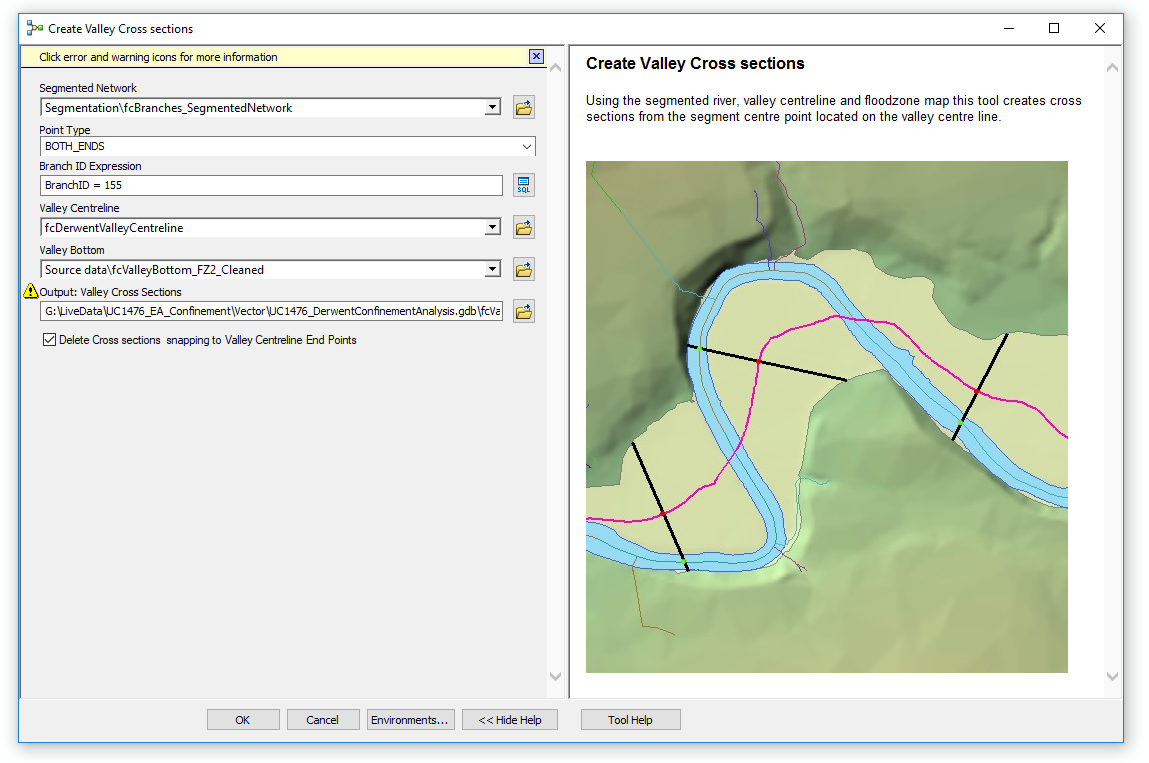Run the tool by clicking OK
Viewport: 1149px width, 763px height.
[243, 719]
